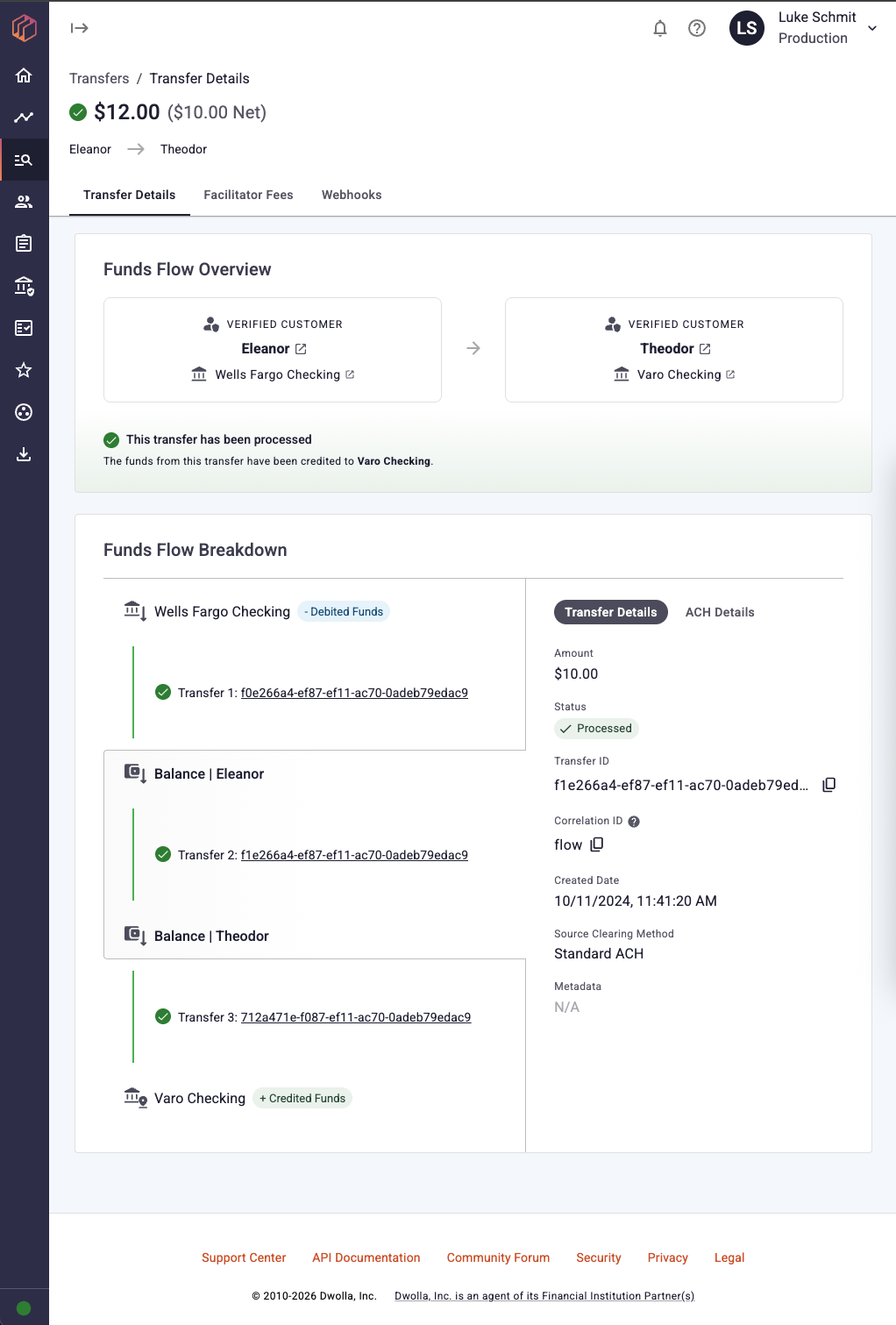Click the Theodor customer name in overview
Viewport: 896px width, 1325px height.
click(x=667, y=349)
